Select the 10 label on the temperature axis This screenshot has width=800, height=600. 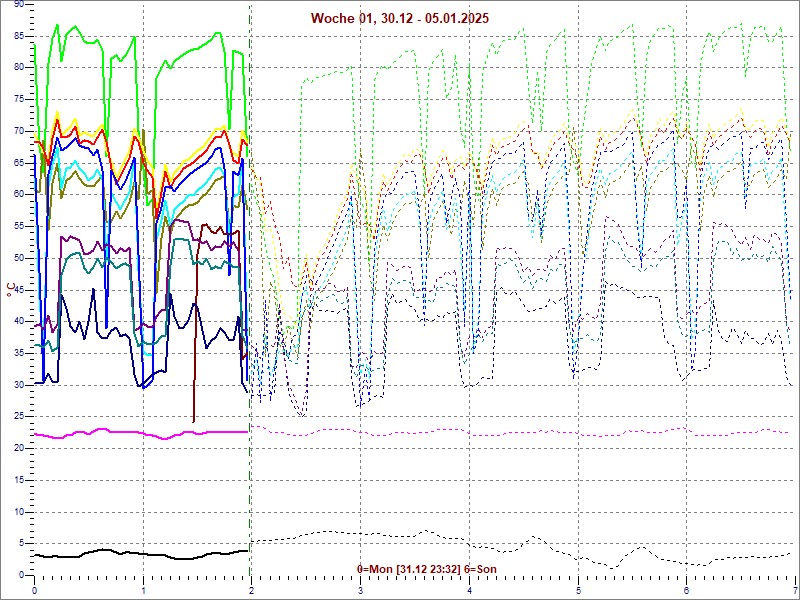pos(18,512)
